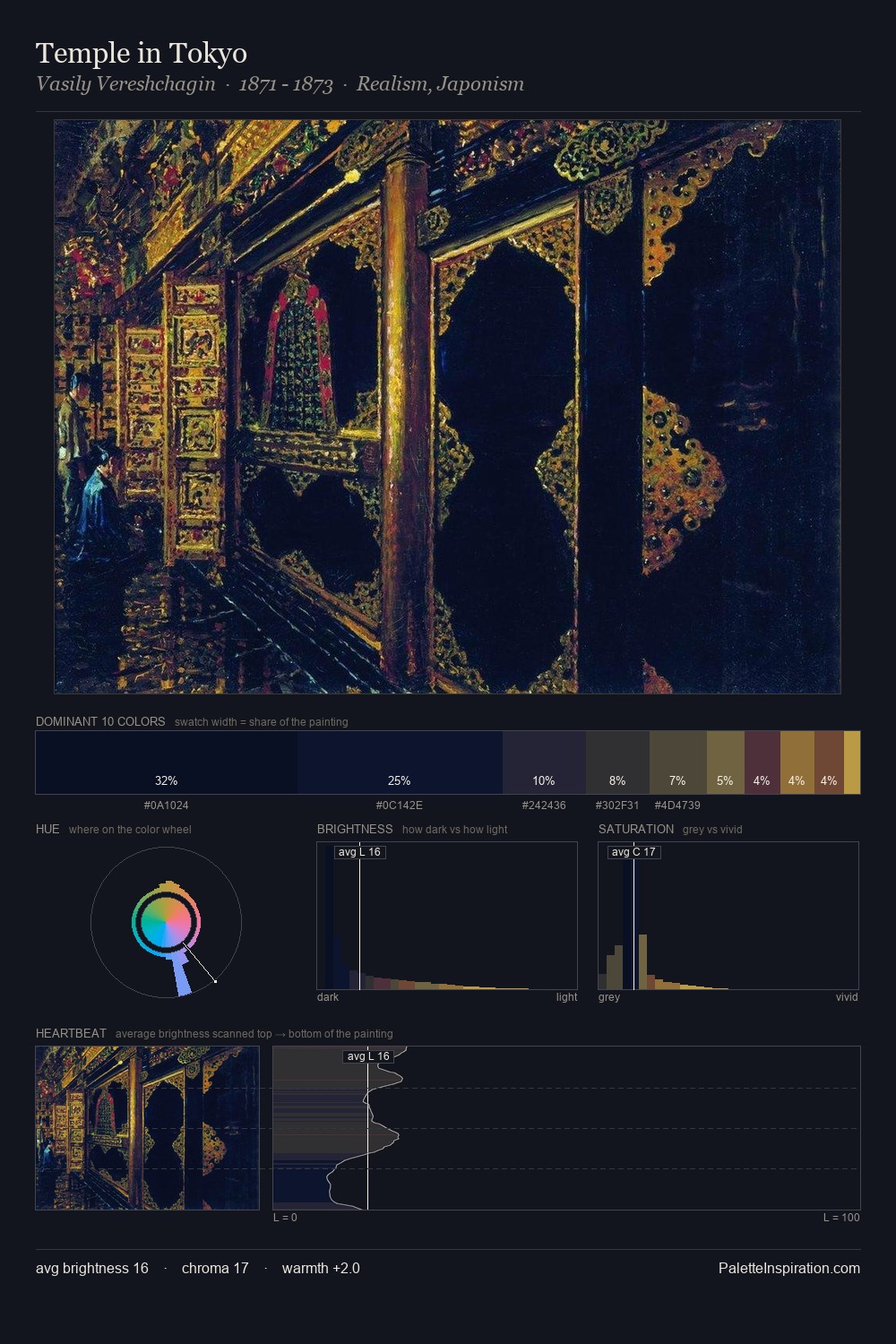This screenshot has width=896, height=1344.
Task: Click the 'grey' saturation axis label
Action: coord(609,997)
